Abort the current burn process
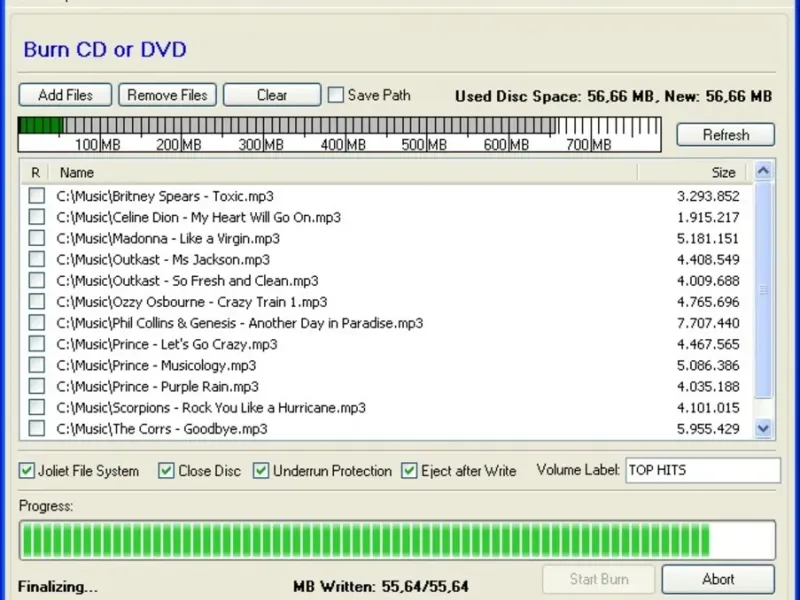Screen dimensions: 800x600 click(x=718, y=579)
